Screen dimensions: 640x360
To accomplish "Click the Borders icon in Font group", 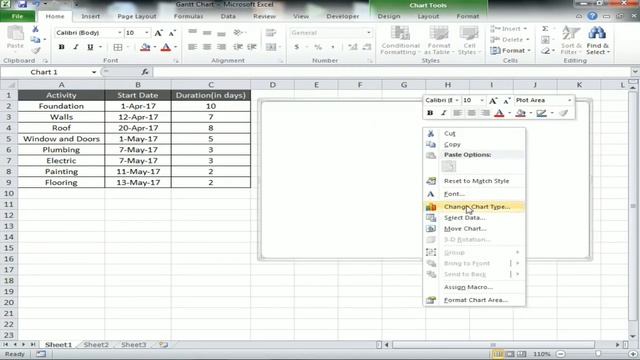I will click(x=118, y=47).
